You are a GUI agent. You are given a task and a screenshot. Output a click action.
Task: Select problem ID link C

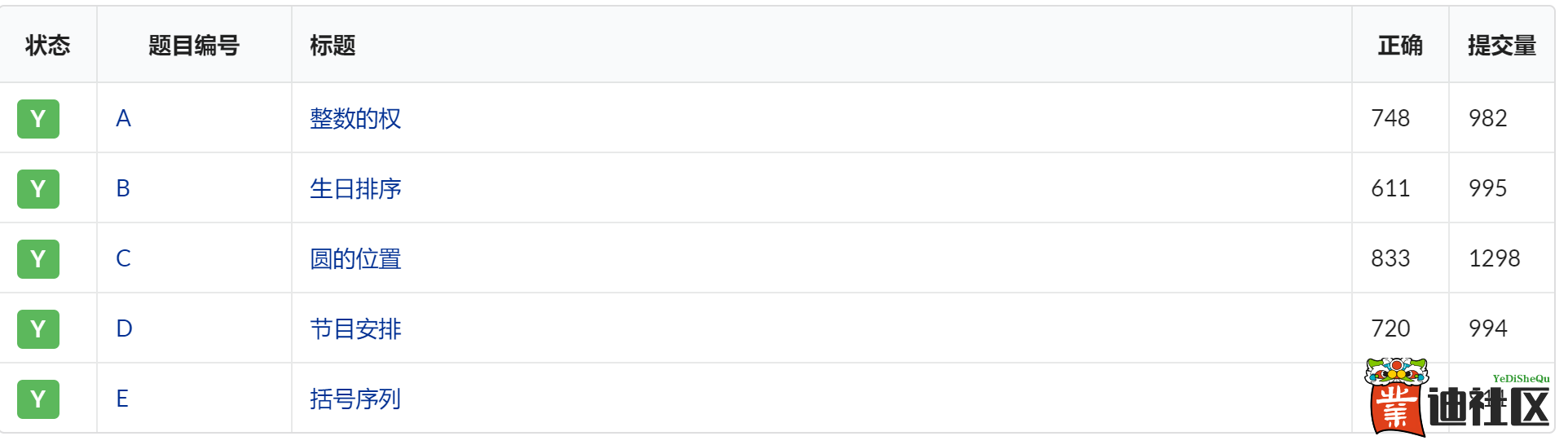(x=123, y=259)
